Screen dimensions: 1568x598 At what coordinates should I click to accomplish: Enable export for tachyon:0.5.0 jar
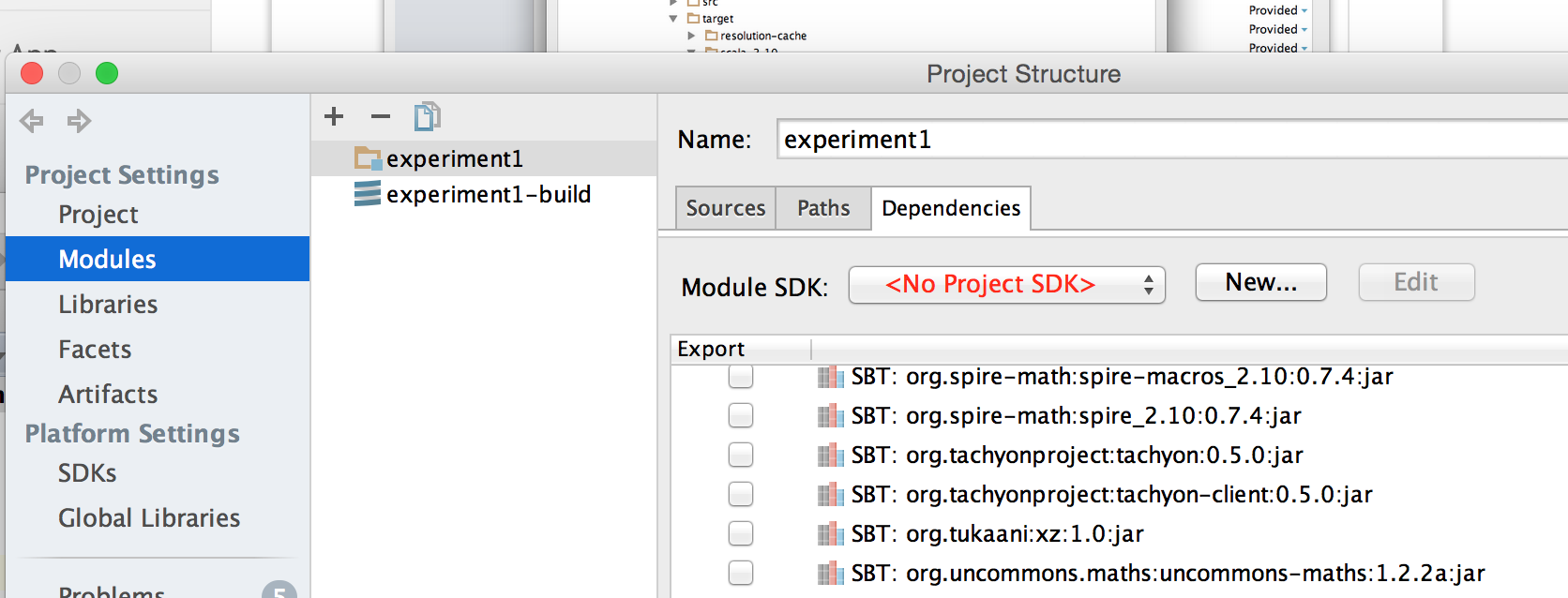(x=741, y=455)
